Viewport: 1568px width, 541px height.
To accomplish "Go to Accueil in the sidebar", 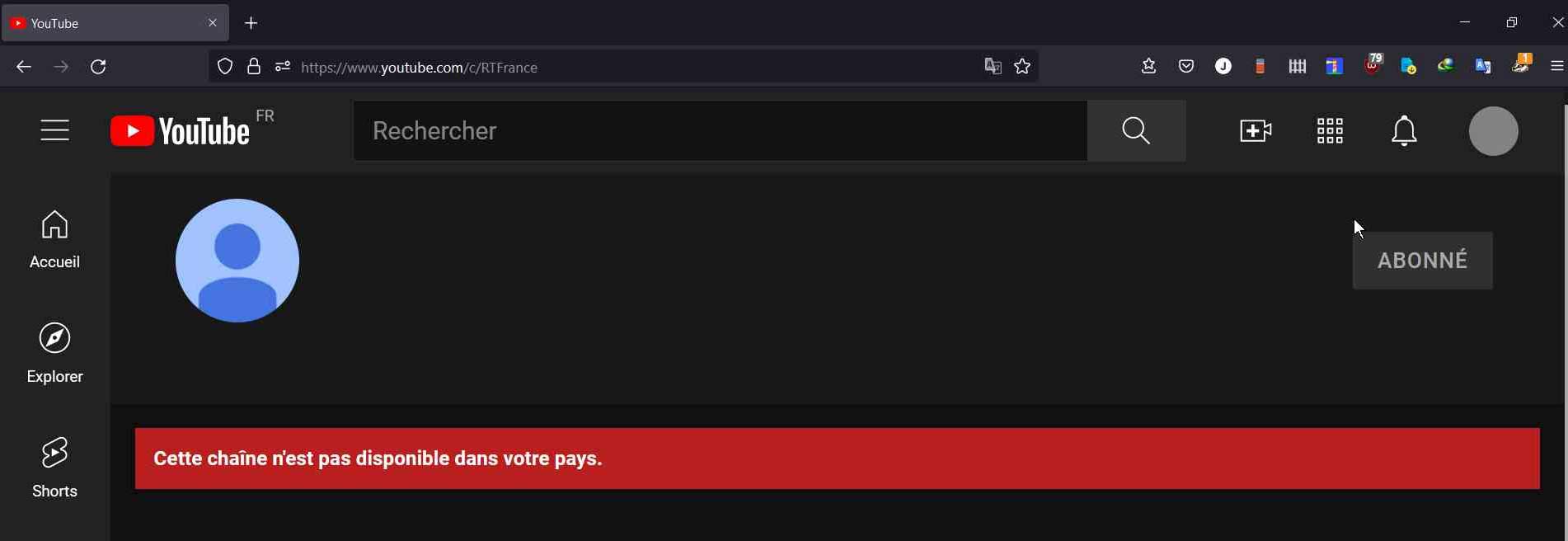I will point(55,239).
